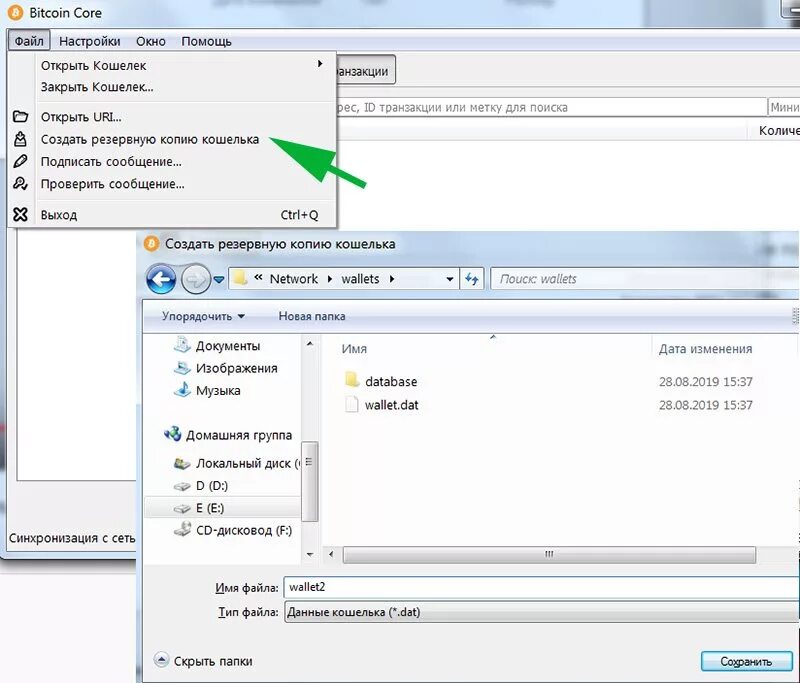Click the Документы library icon
The width and height of the screenshot is (800, 683).
(x=182, y=345)
